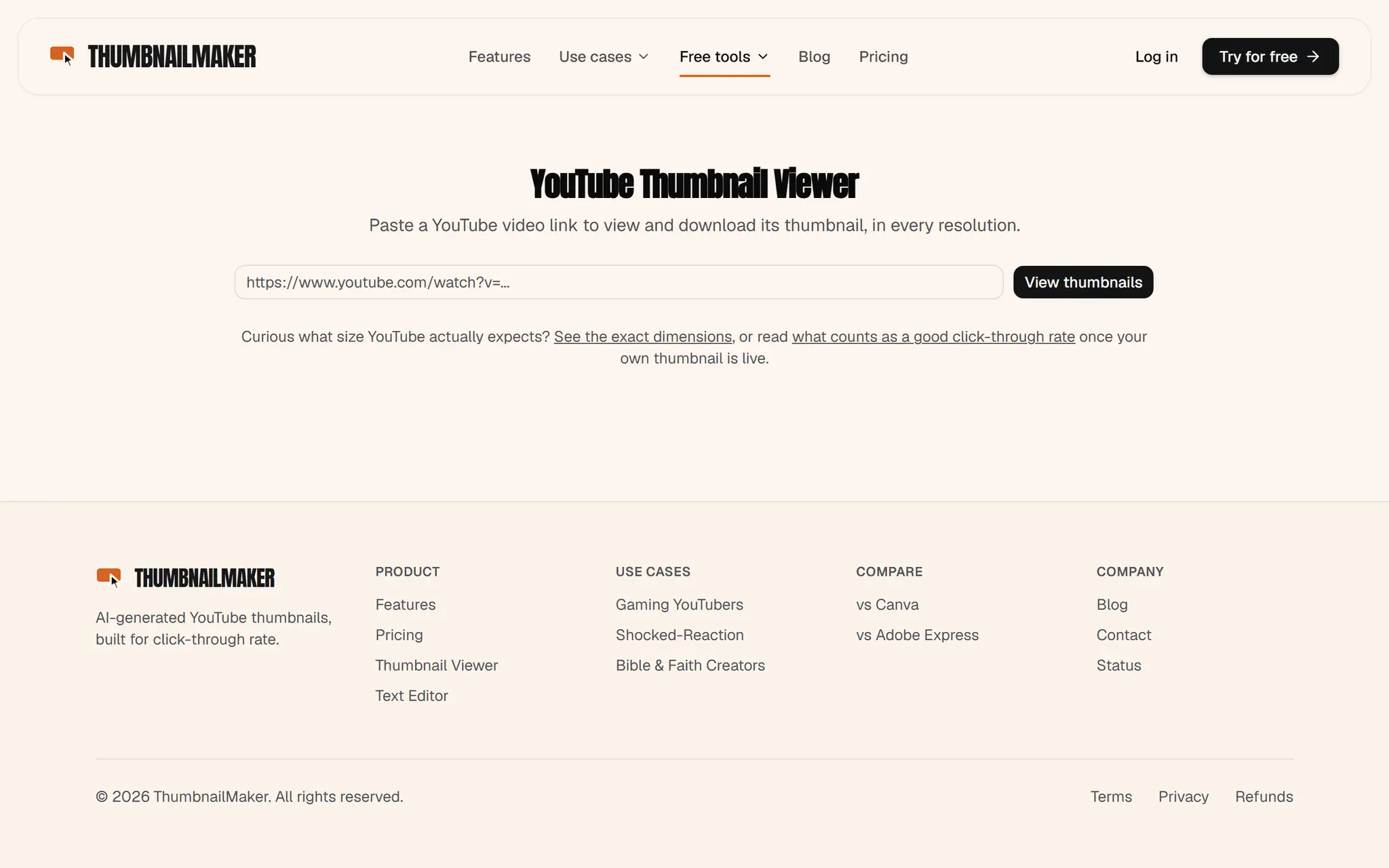Click the footer ThumbnailMaker logo icon
The width and height of the screenshot is (1389, 868).
point(109,577)
